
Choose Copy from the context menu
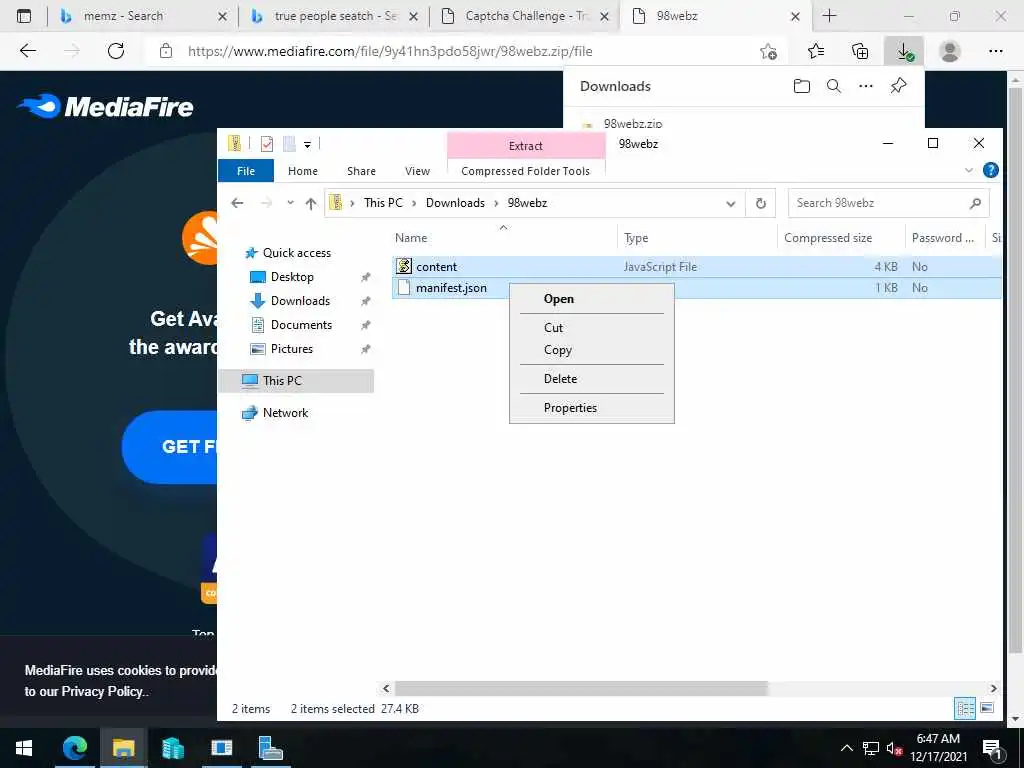[558, 350]
